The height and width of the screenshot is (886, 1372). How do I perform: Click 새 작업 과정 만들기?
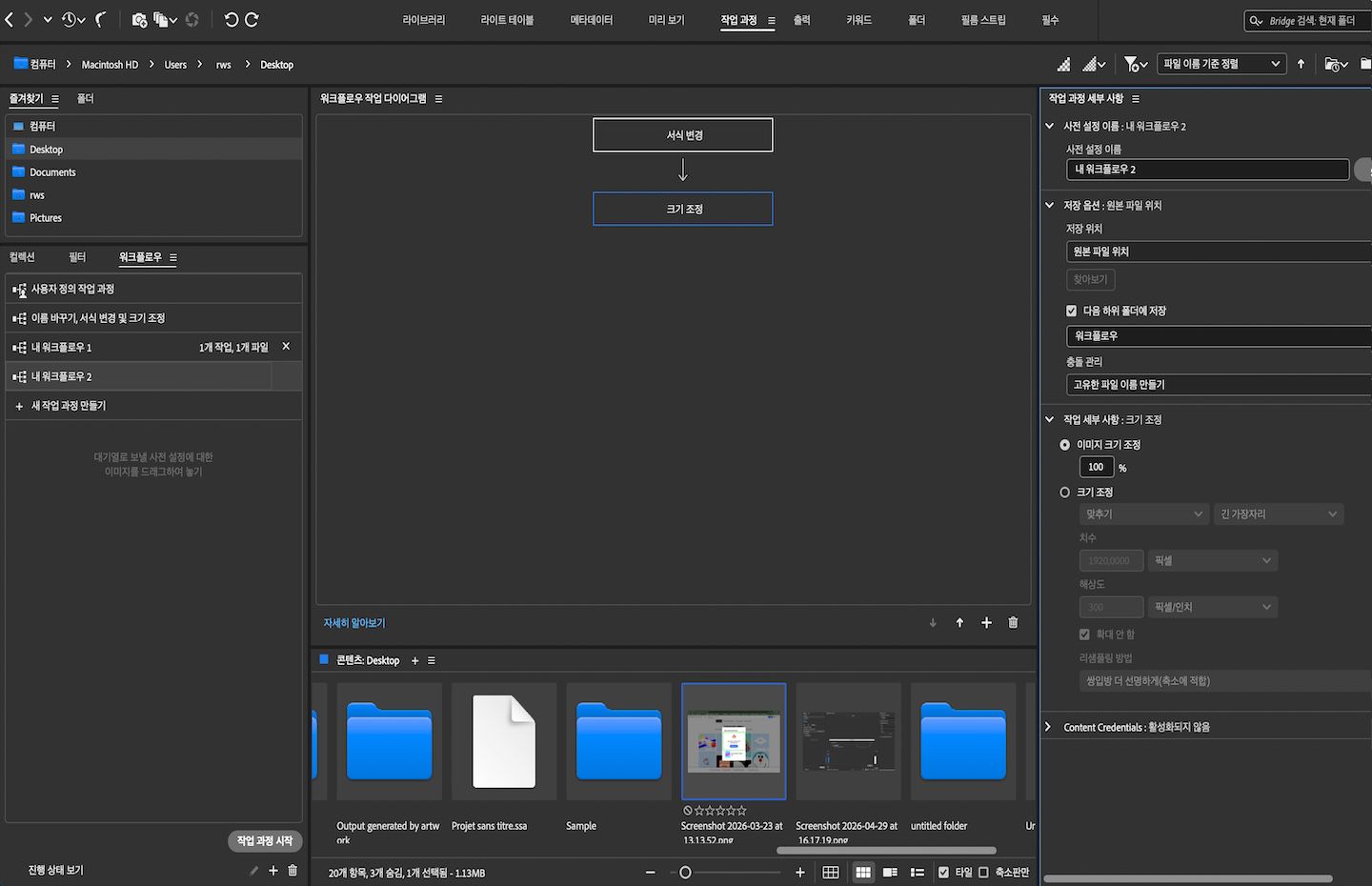[x=153, y=406]
